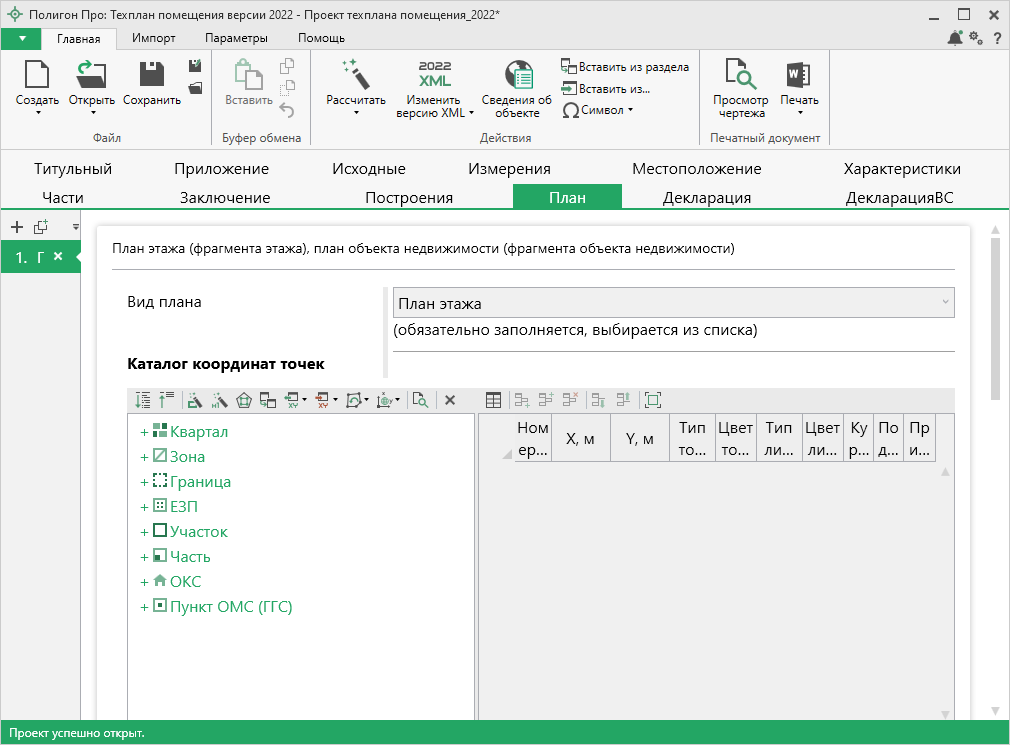The image size is (1010, 745).
Task: Go to the Характеристики section tab
Action: 901,169
